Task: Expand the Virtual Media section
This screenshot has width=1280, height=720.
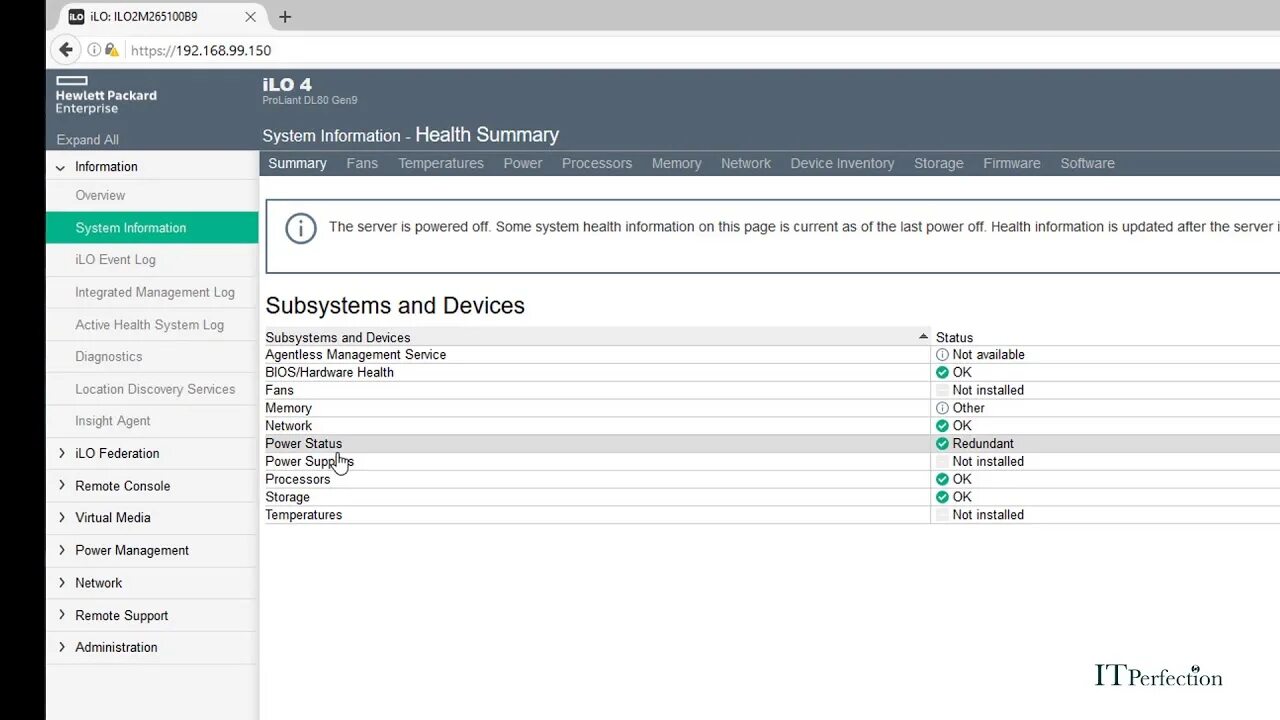Action: pyautogui.click(x=62, y=518)
